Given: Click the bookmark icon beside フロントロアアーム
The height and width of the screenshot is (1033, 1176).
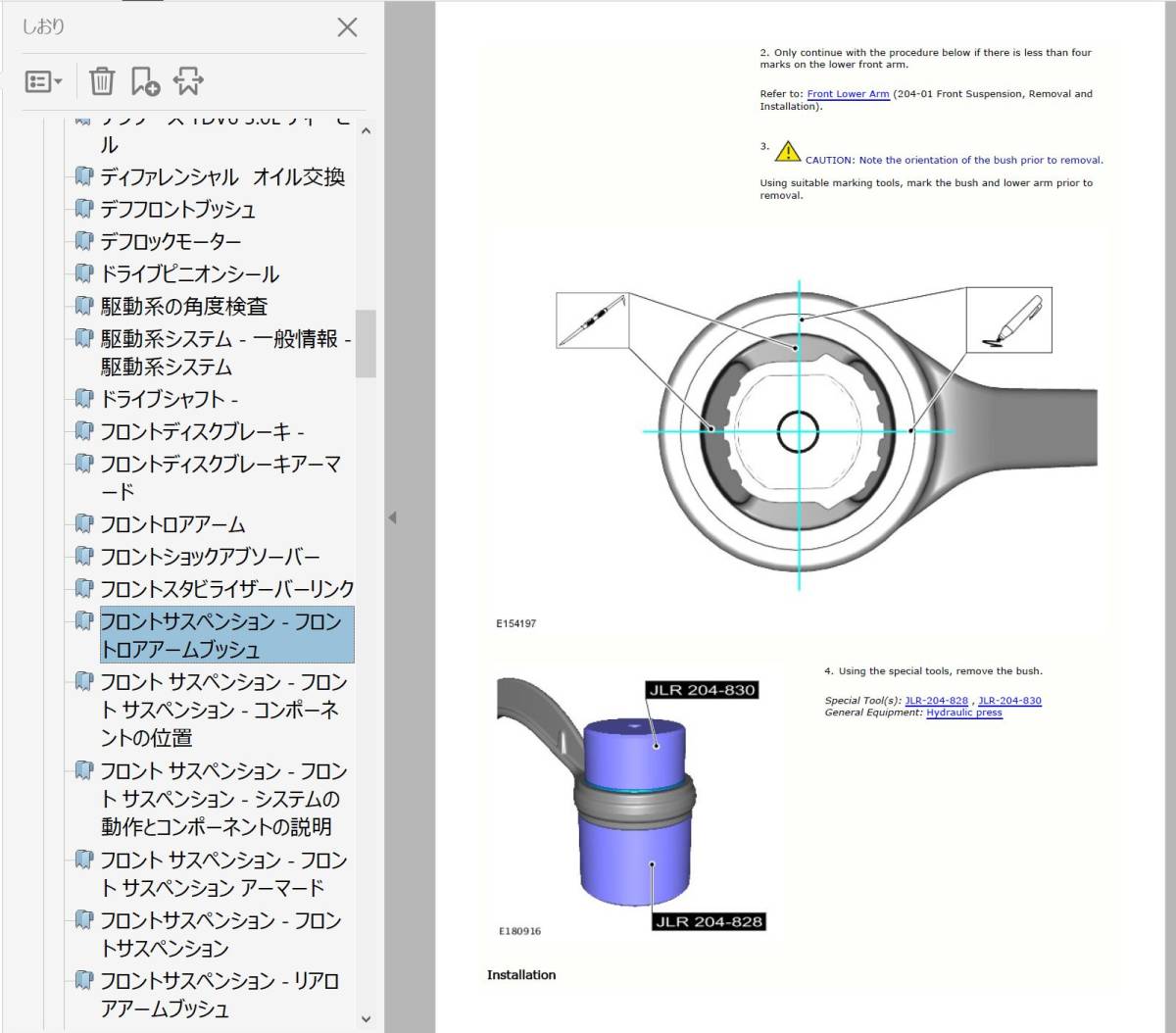Looking at the screenshot, I should pos(83,522).
